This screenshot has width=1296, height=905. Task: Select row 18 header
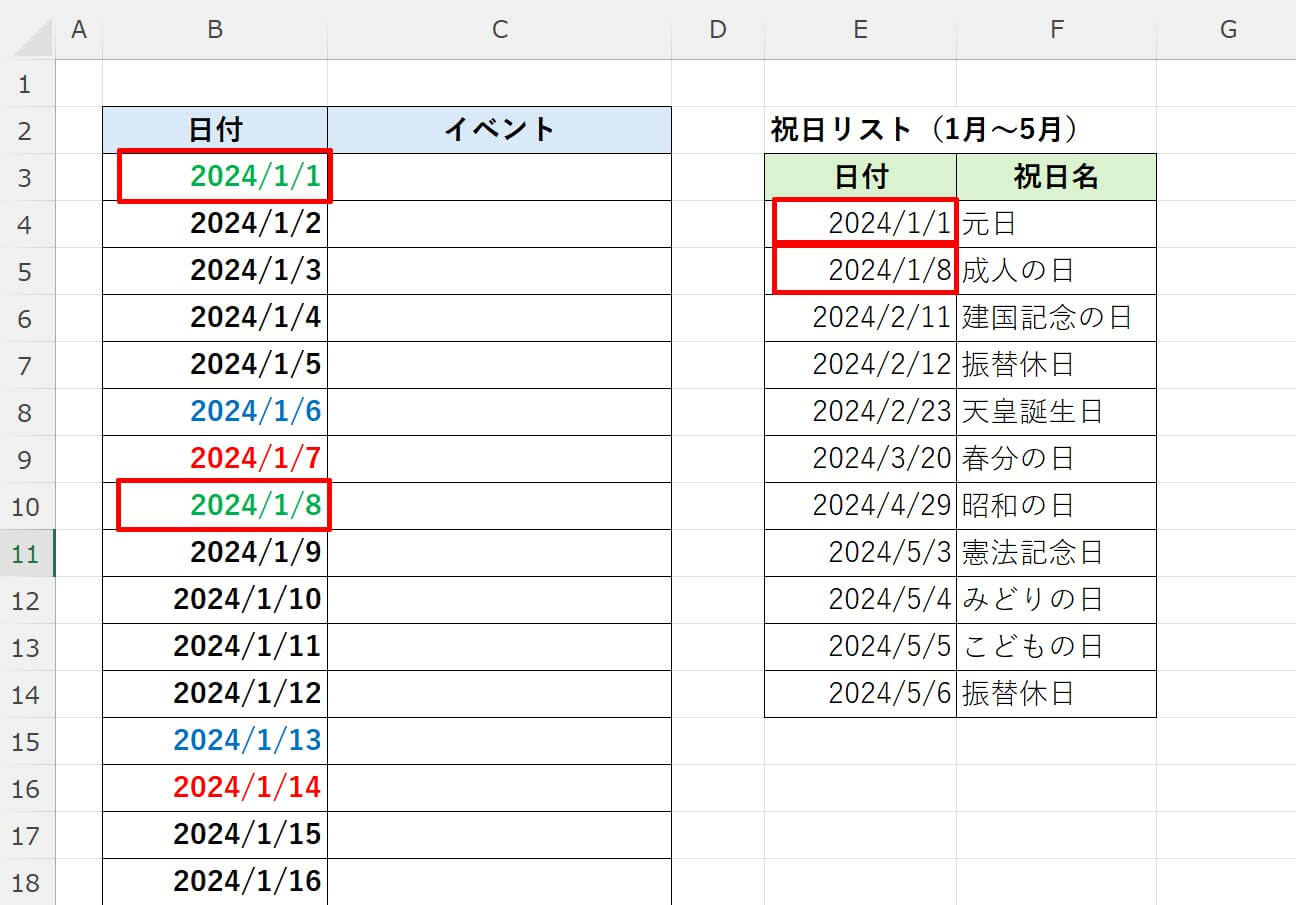(27, 882)
